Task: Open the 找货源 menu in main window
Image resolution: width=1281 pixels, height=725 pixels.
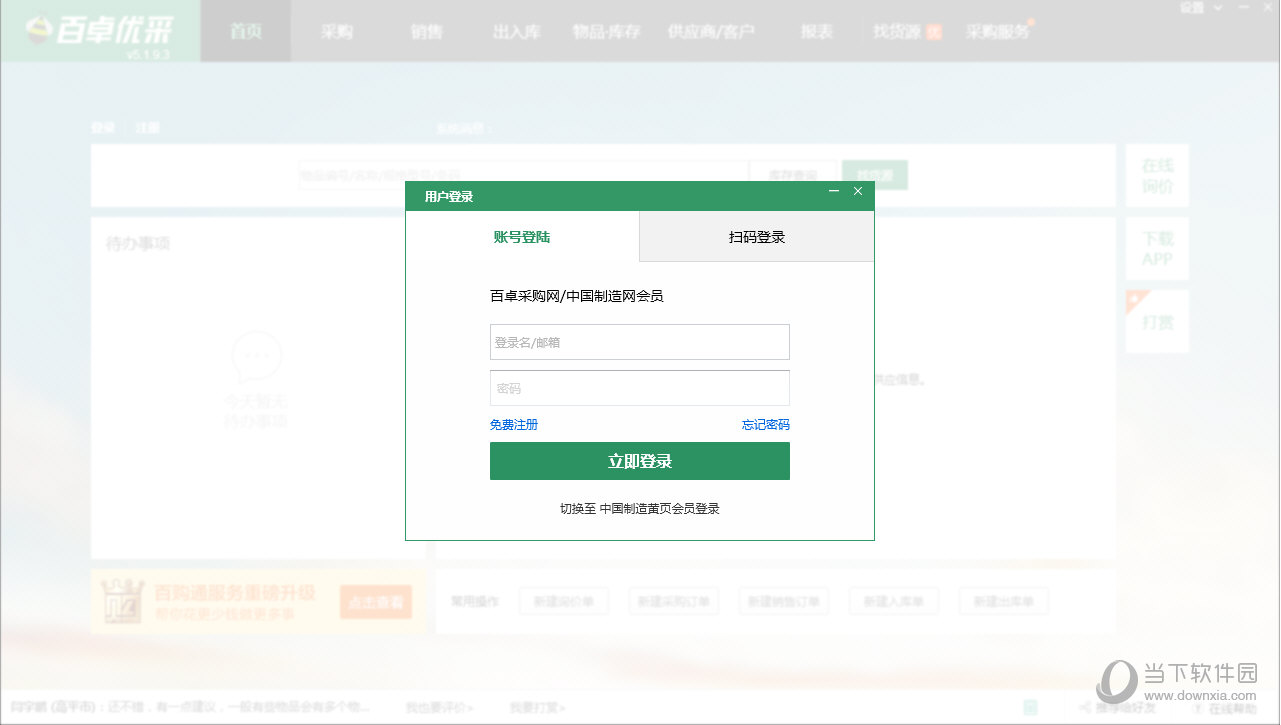Action: click(x=907, y=31)
